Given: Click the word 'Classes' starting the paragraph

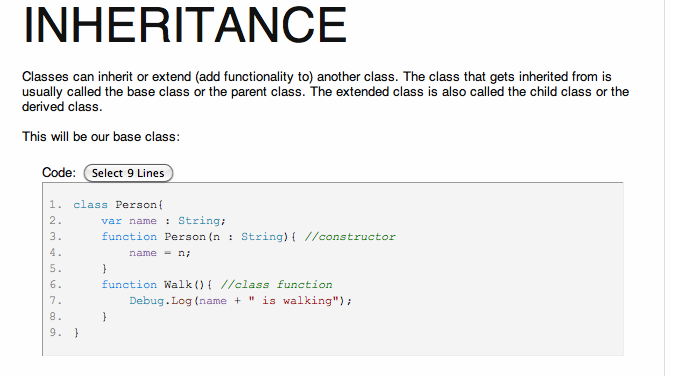Looking at the screenshot, I should coord(45,76).
